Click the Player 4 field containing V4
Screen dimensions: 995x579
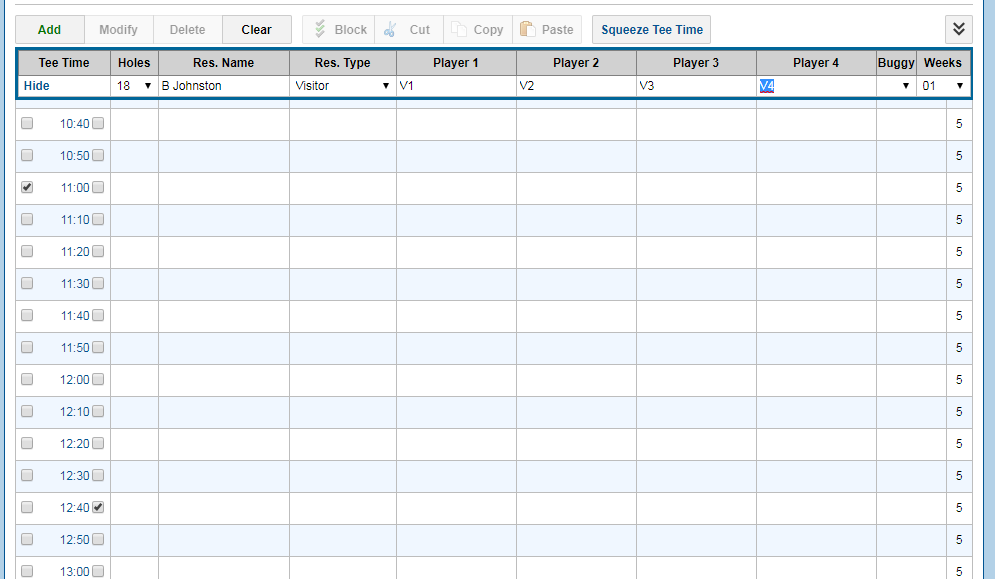click(x=816, y=86)
